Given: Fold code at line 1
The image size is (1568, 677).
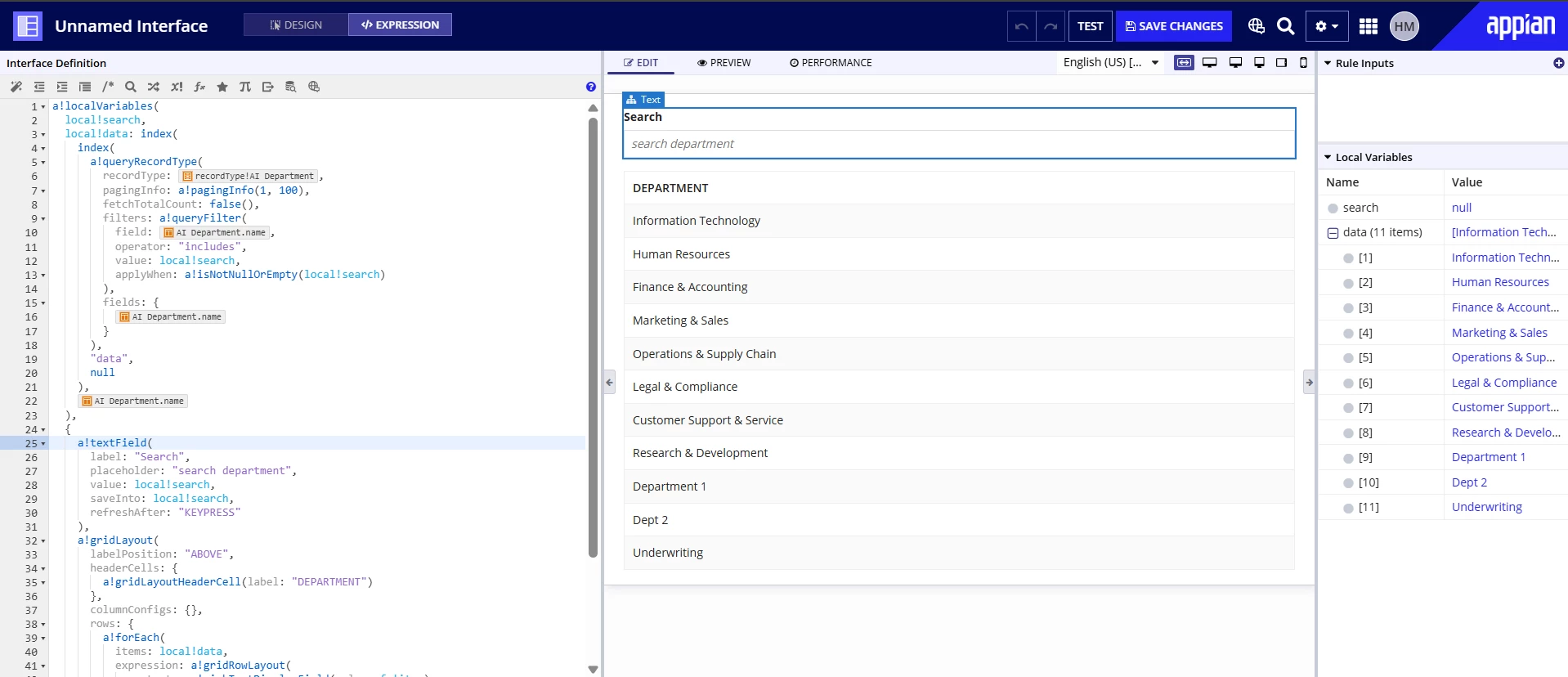Looking at the screenshot, I should pyautogui.click(x=43, y=106).
